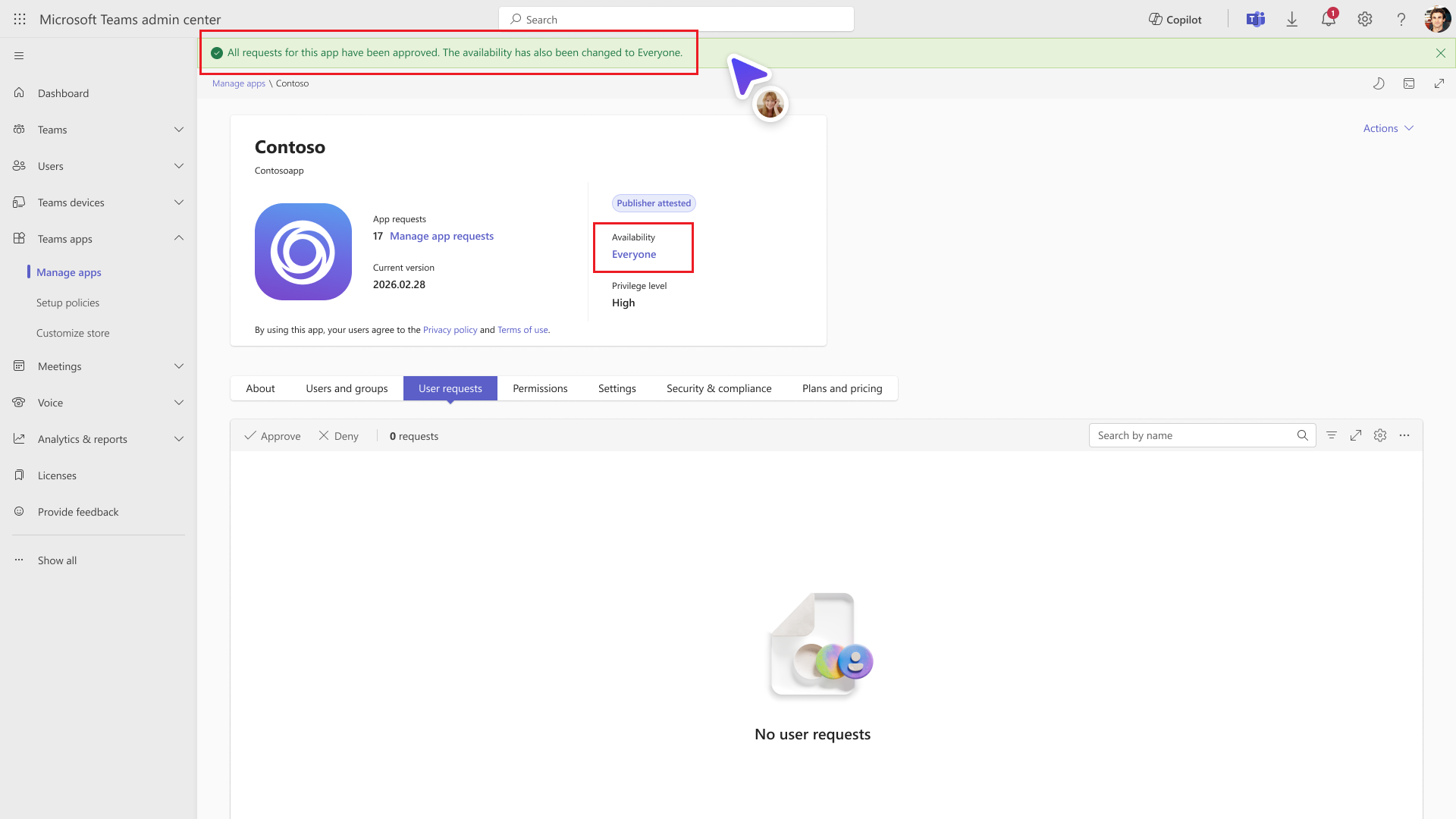Expand the Voice section chevron
This screenshot has width=1456, height=819.
click(179, 403)
